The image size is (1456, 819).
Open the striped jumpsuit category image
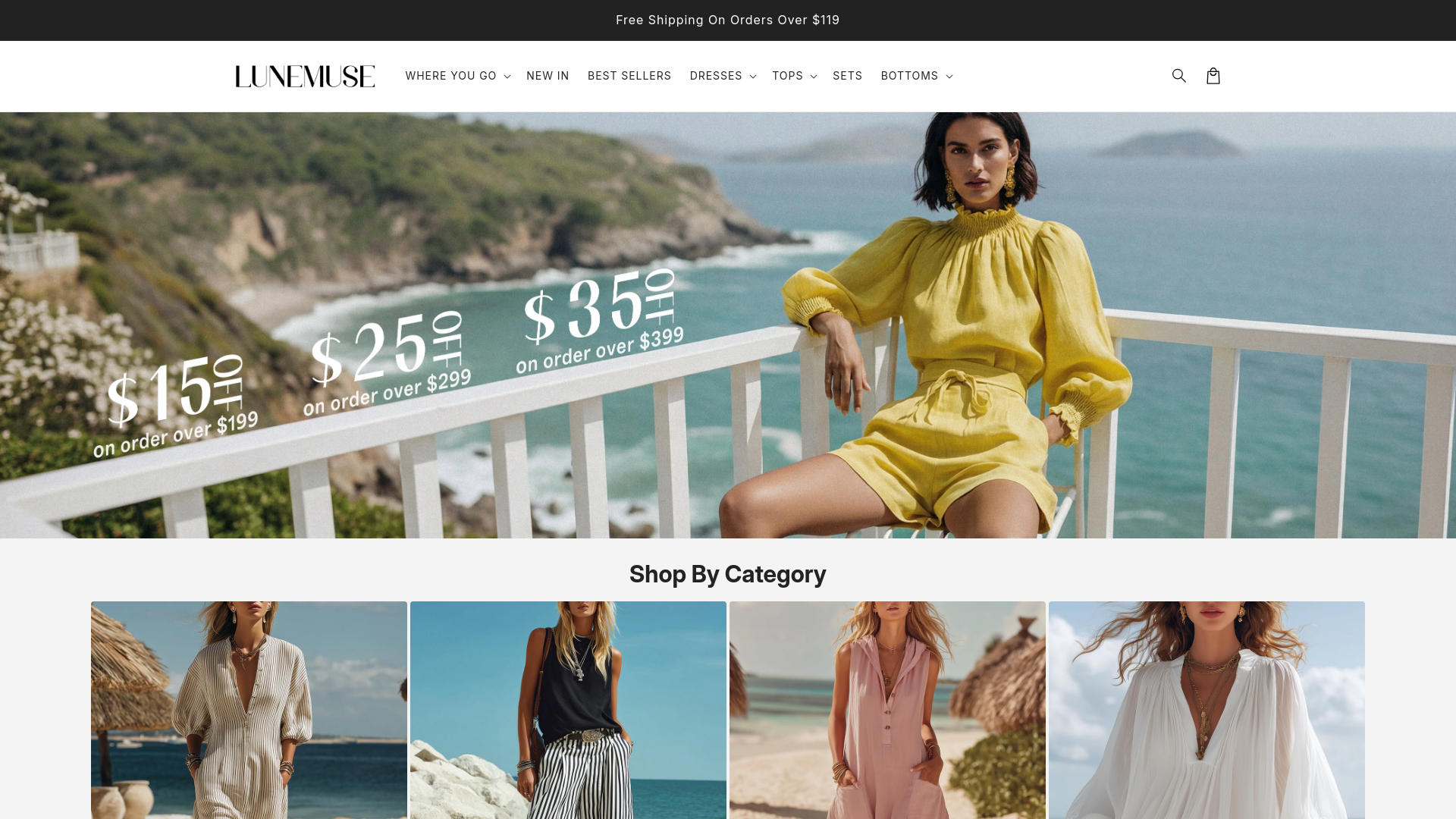coord(249,710)
